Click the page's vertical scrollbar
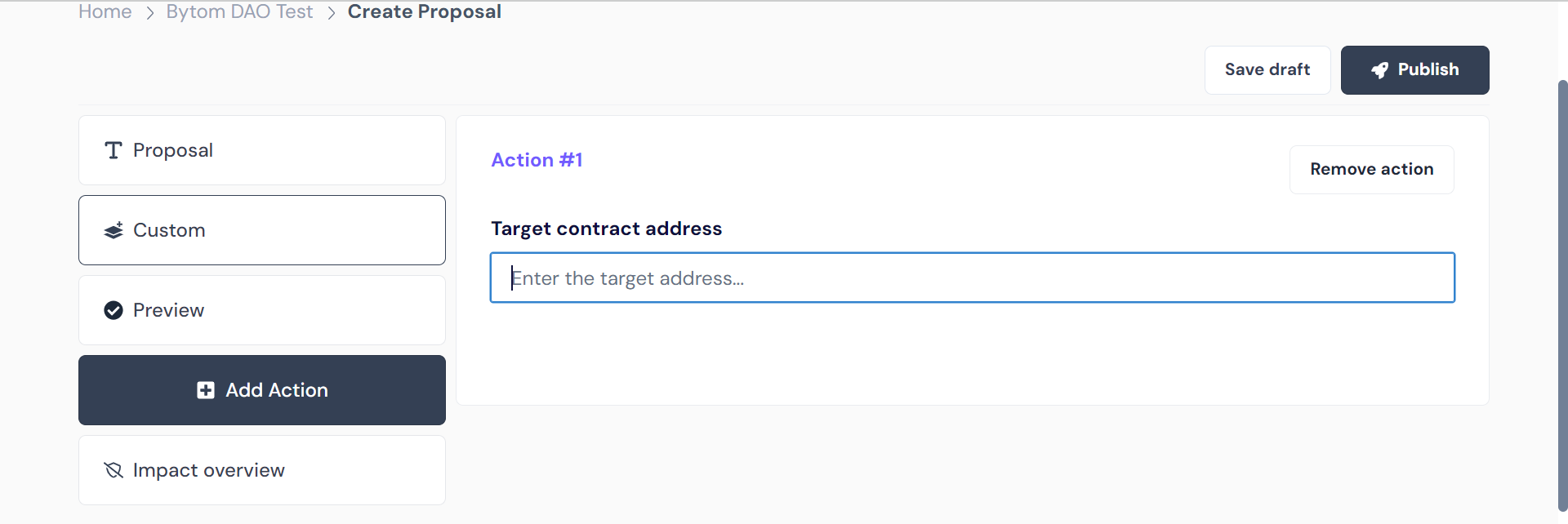 click(x=1561, y=294)
